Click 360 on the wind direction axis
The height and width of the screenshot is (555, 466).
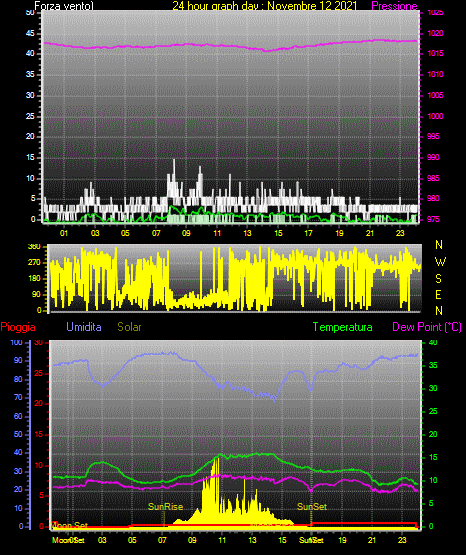[x=34, y=246]
